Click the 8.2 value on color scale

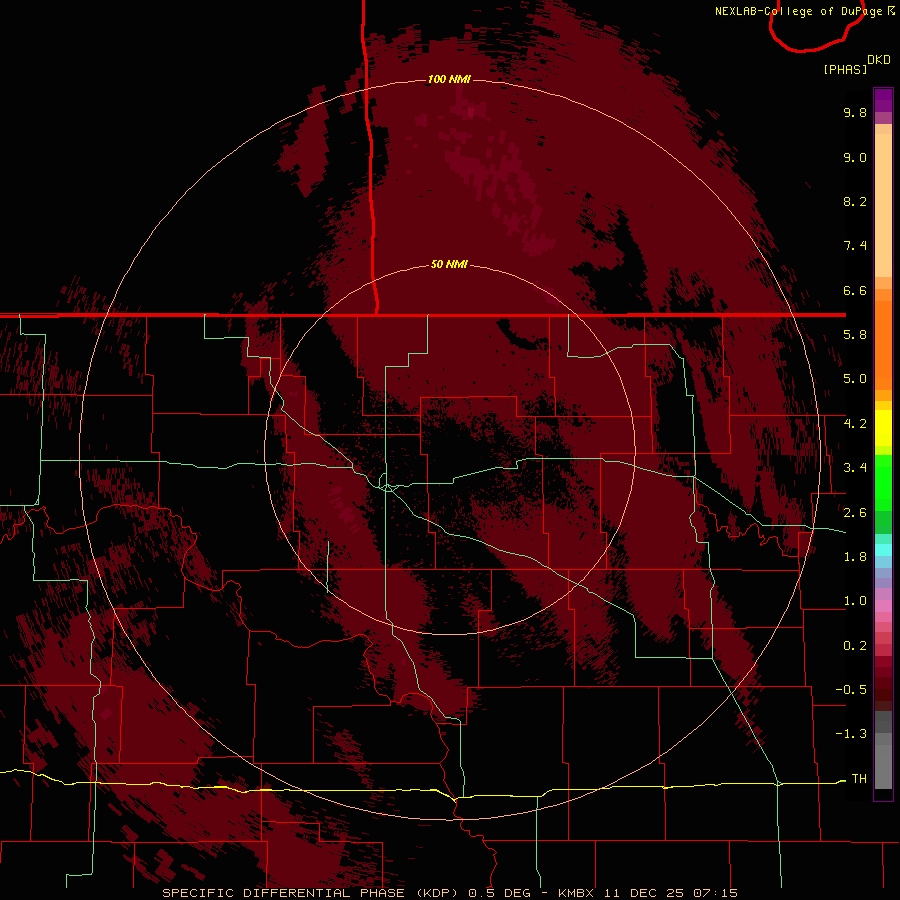coord(855,201)
